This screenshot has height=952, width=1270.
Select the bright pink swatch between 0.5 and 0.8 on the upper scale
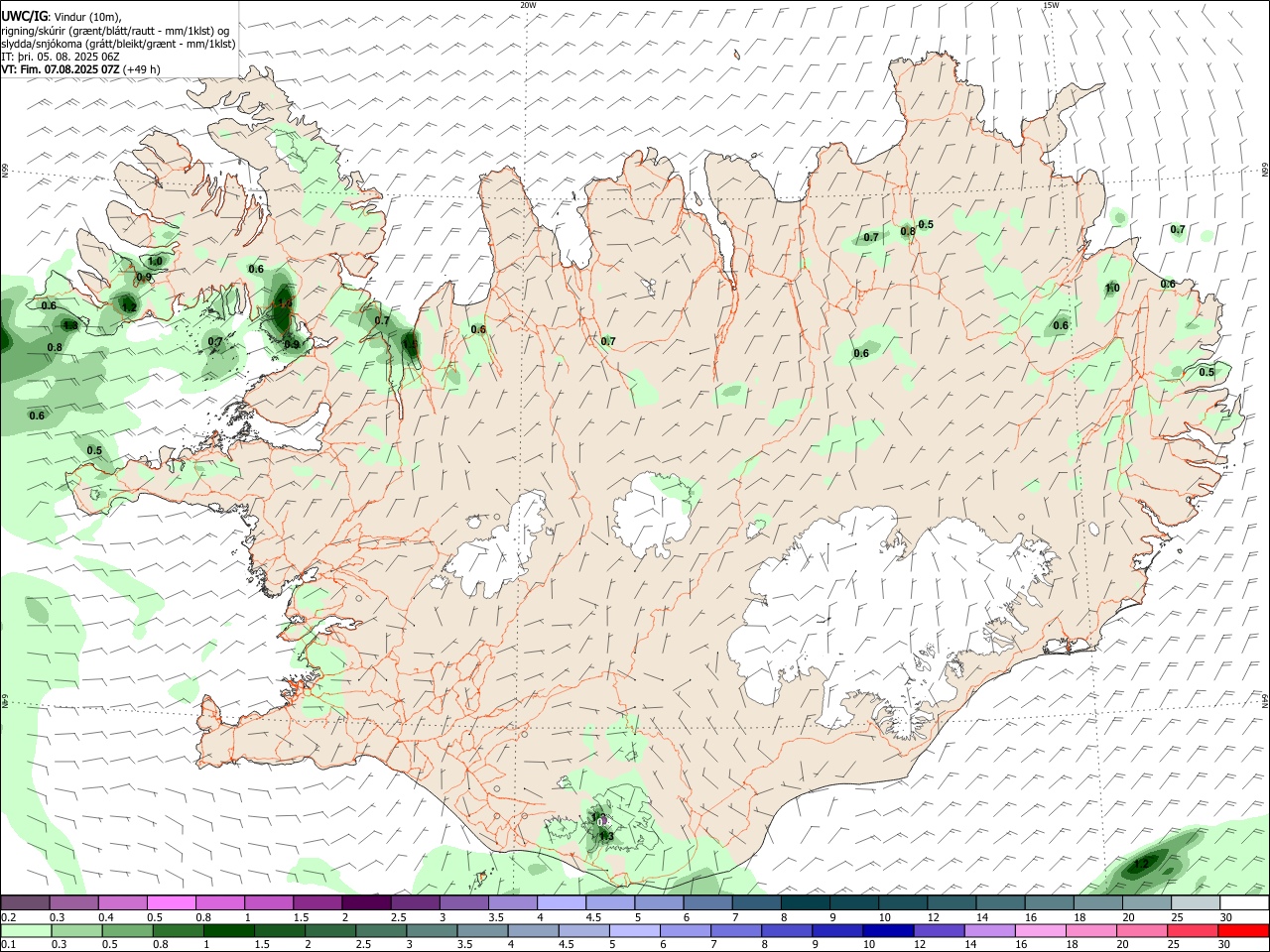pyautogui.click(x=171, y=902)
